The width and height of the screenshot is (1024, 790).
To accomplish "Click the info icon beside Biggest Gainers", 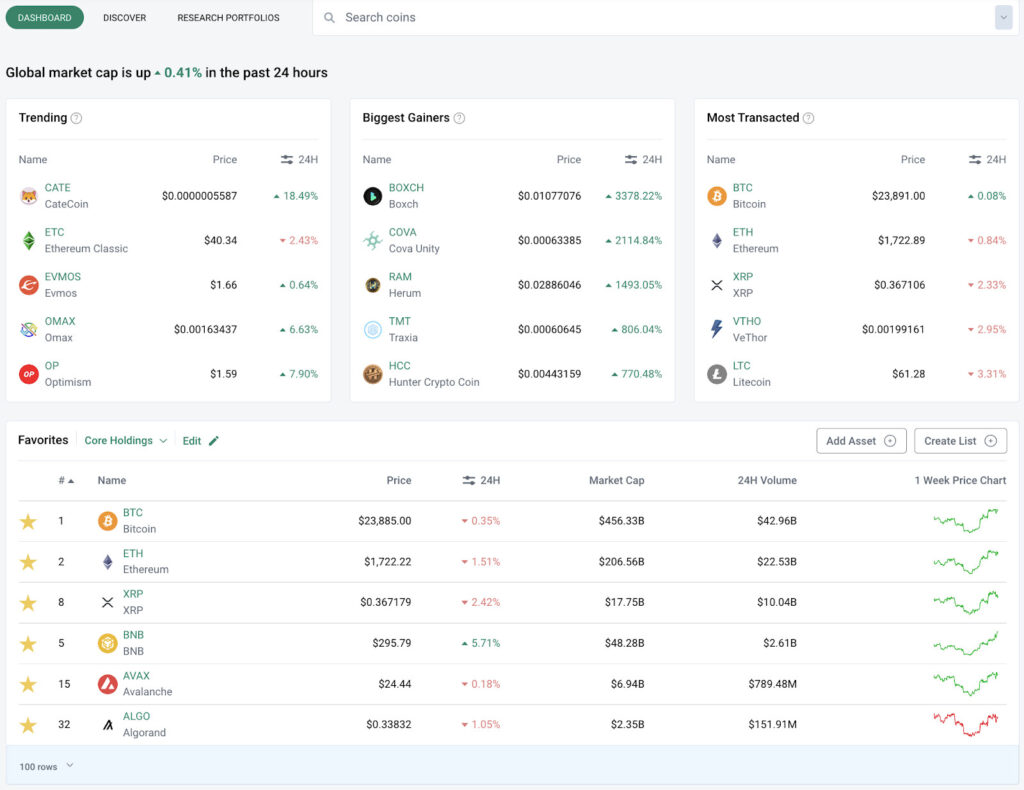I will (459, 117).
